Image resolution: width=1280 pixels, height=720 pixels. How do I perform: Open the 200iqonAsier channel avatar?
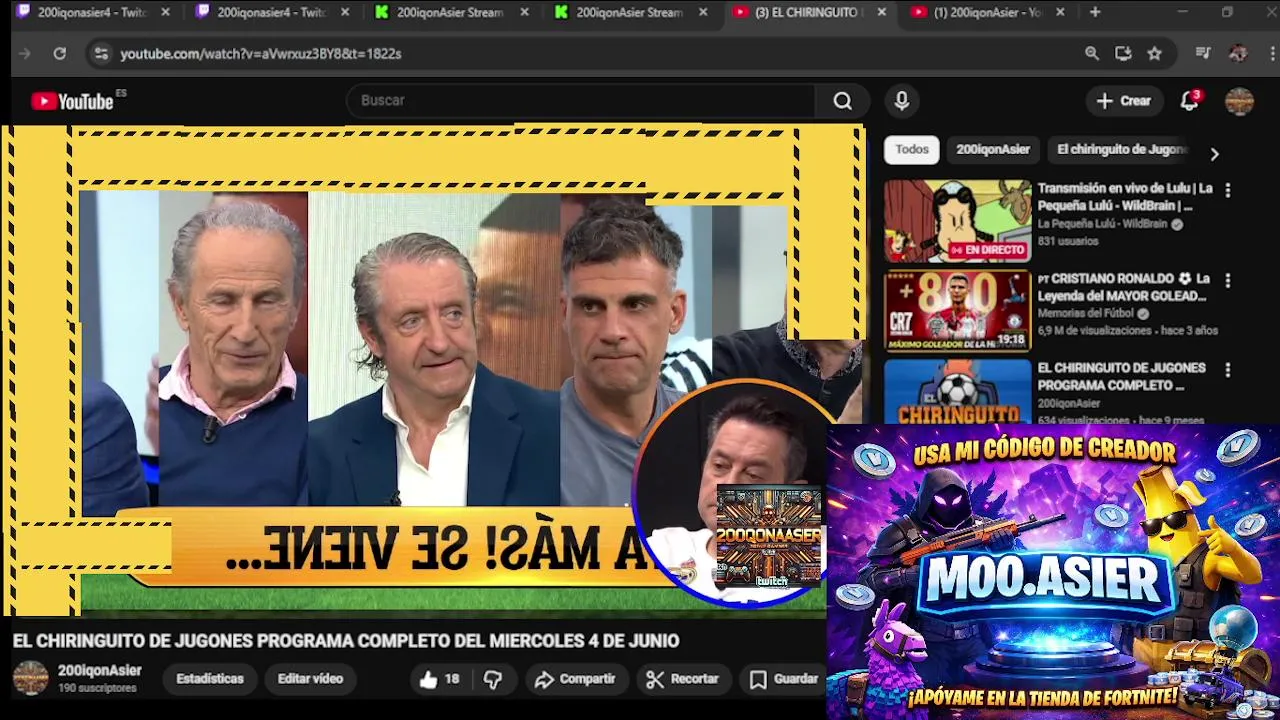click(30, 678)
